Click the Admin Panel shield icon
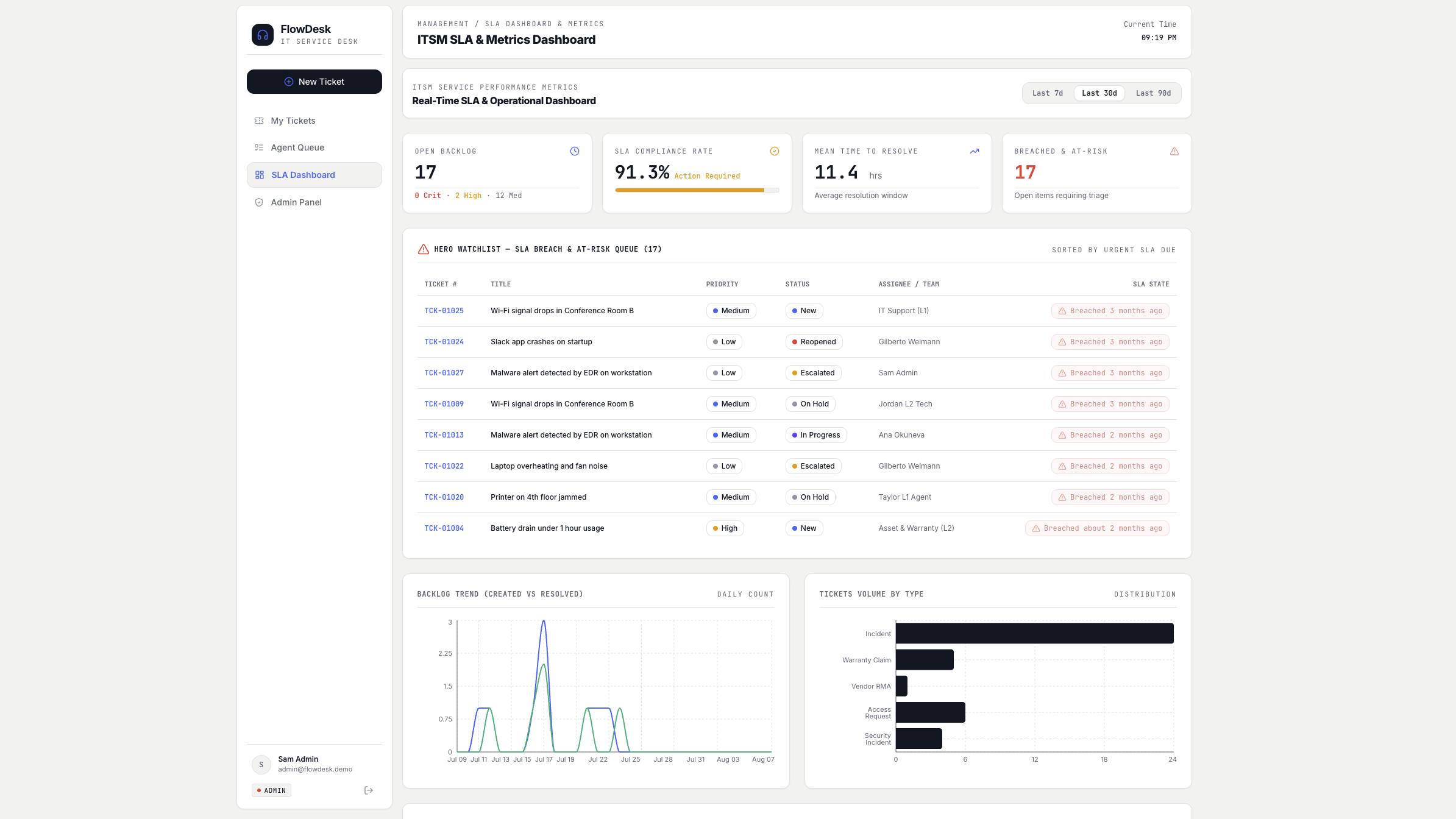This screenshot has height=819, width=1456. coord(259,202)
